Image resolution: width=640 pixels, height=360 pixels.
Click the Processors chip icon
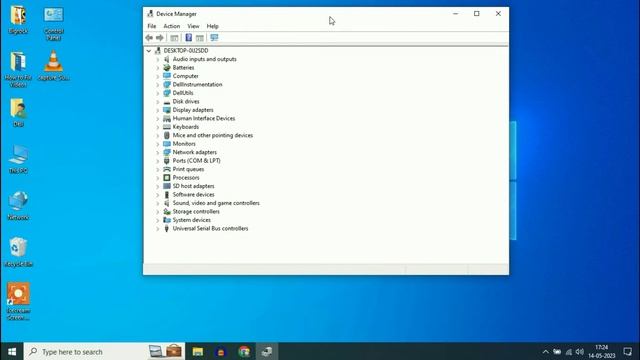167,178
